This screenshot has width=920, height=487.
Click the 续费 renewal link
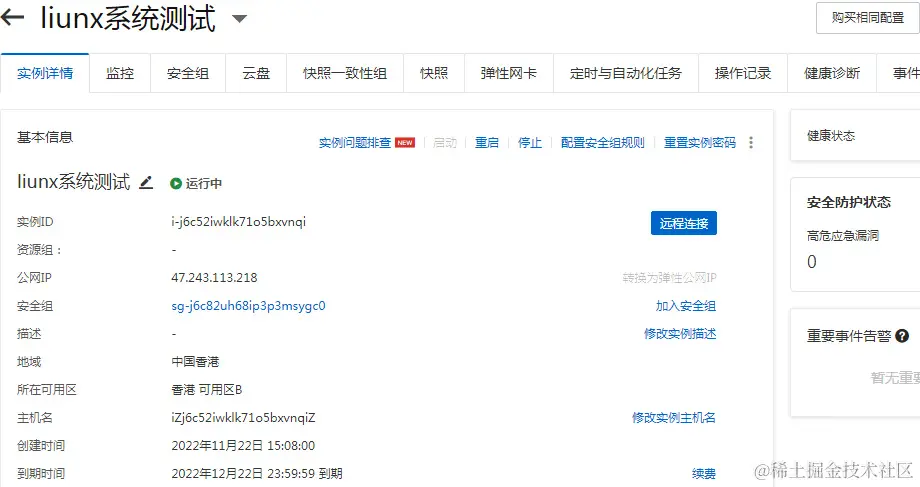click(704, 474)
